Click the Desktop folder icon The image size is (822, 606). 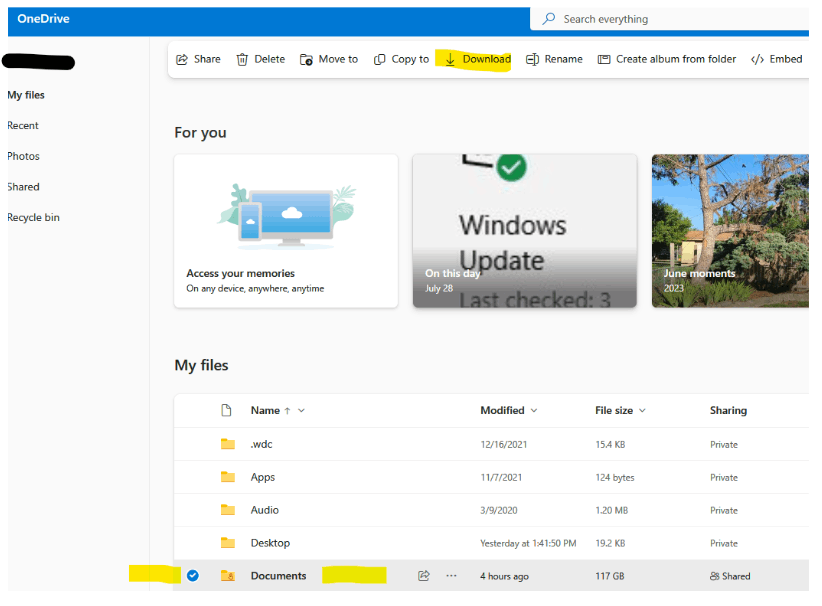(x=228, y=543)
